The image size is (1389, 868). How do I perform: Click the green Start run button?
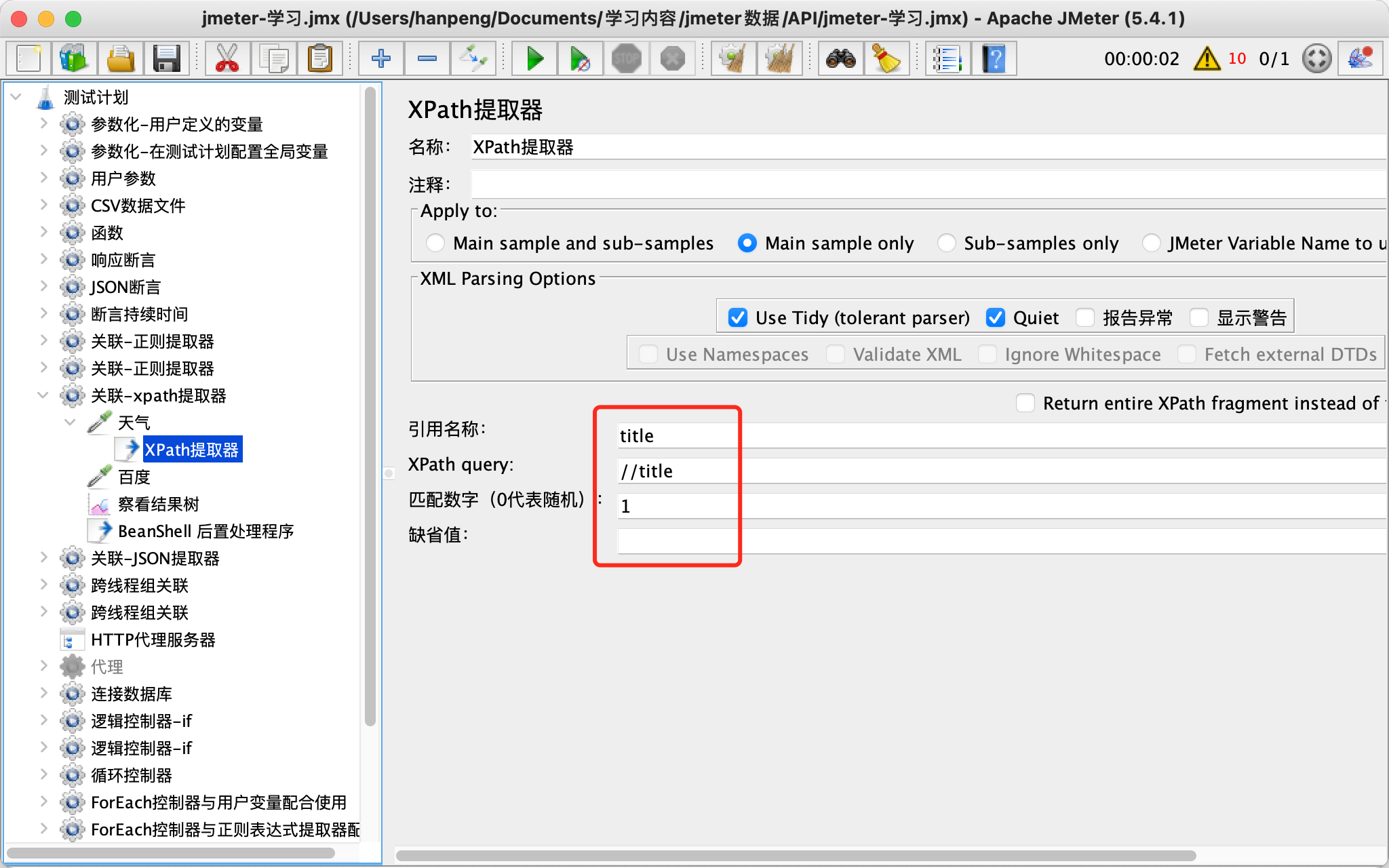[534, 59]
